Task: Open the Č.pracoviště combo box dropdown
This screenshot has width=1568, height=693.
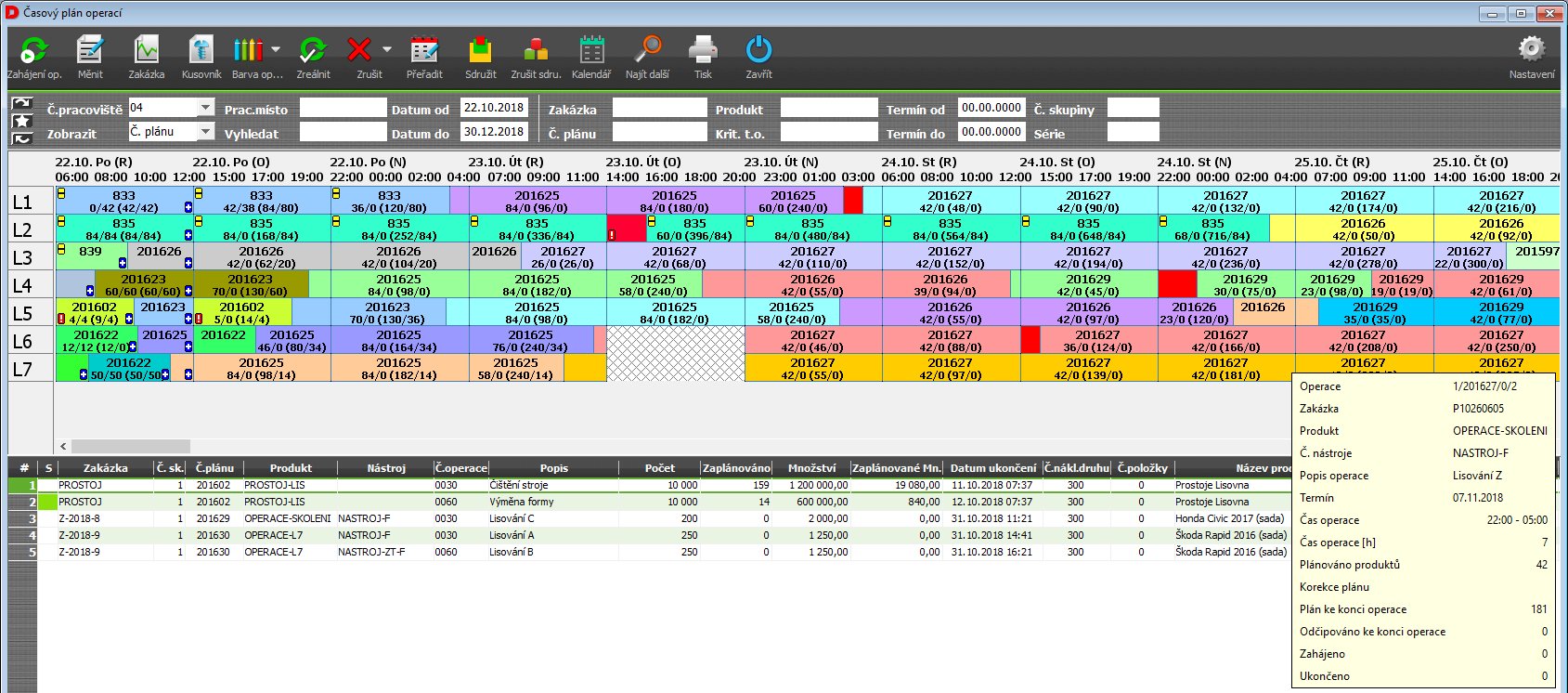Action: tap(206, 108)
